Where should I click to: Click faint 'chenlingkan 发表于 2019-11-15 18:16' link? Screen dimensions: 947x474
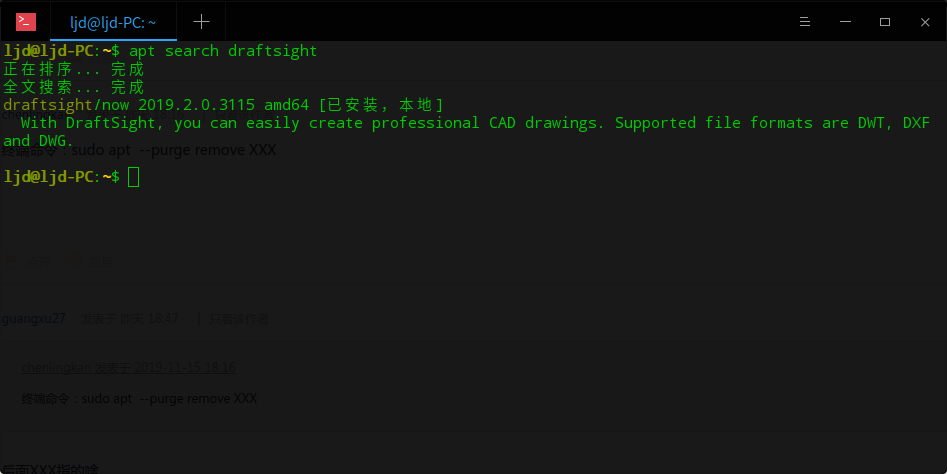click(129, 368)
